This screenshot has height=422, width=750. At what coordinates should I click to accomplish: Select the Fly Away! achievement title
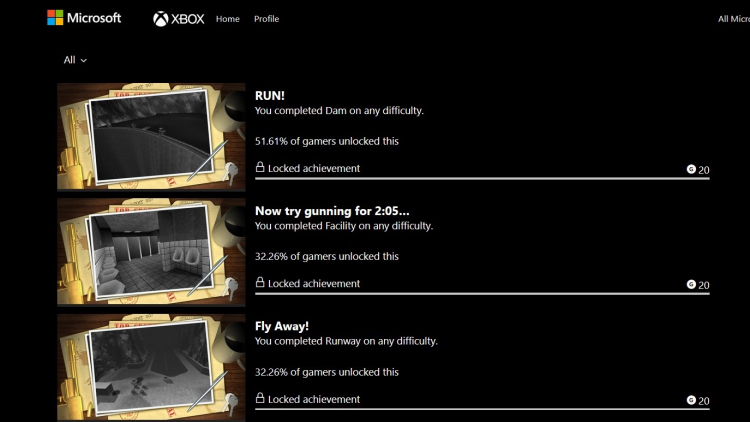282,327
